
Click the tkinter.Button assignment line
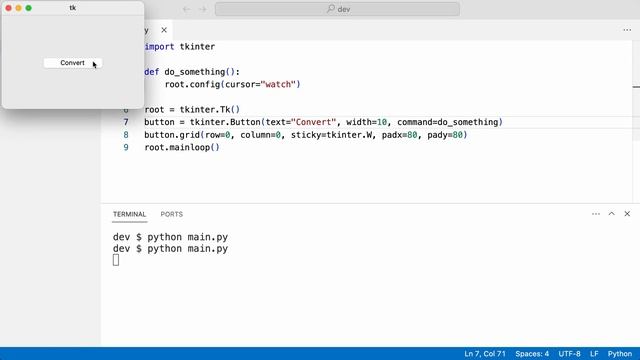(x=323, y=122)
